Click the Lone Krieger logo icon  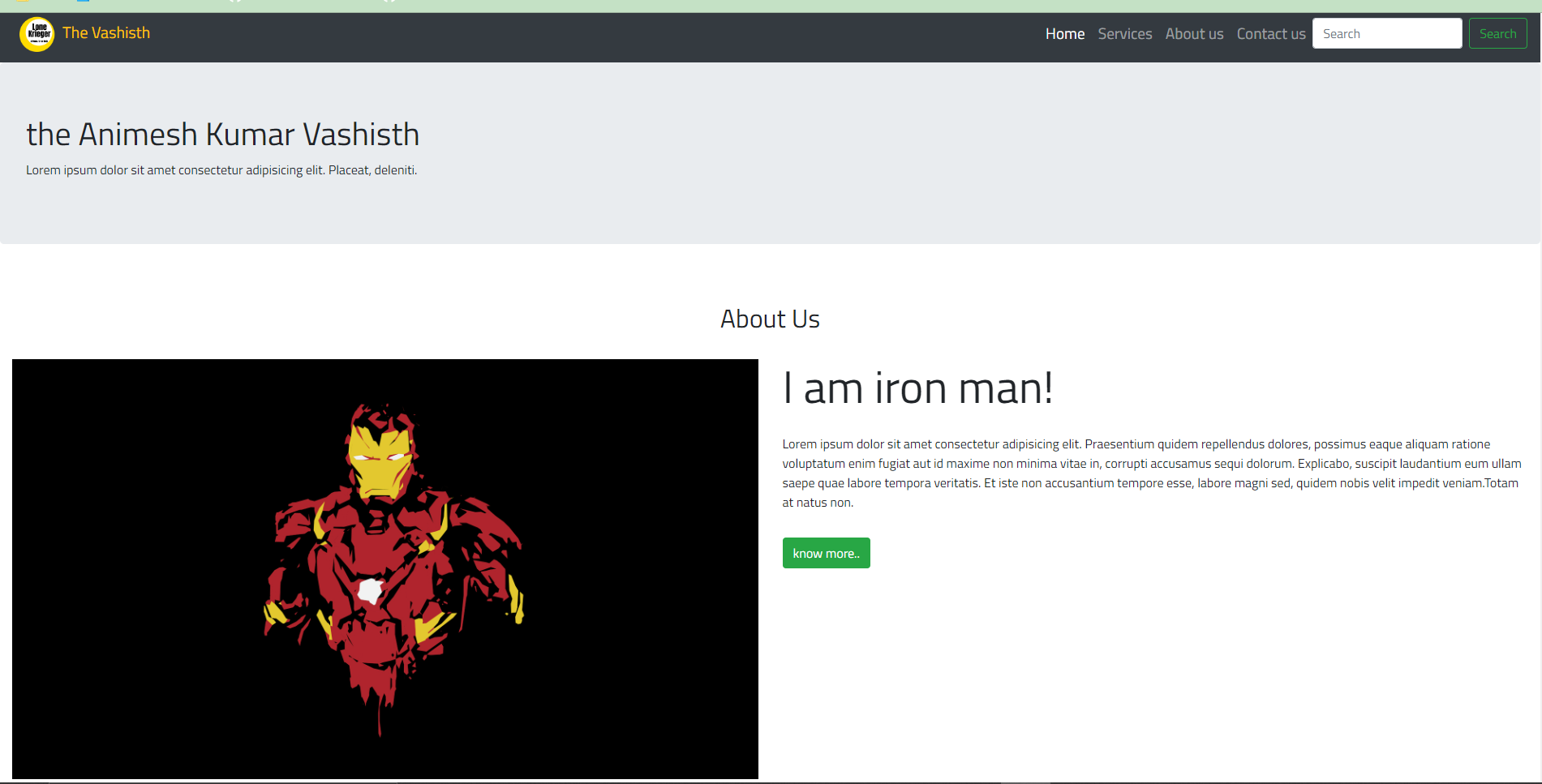click(37, 34)
